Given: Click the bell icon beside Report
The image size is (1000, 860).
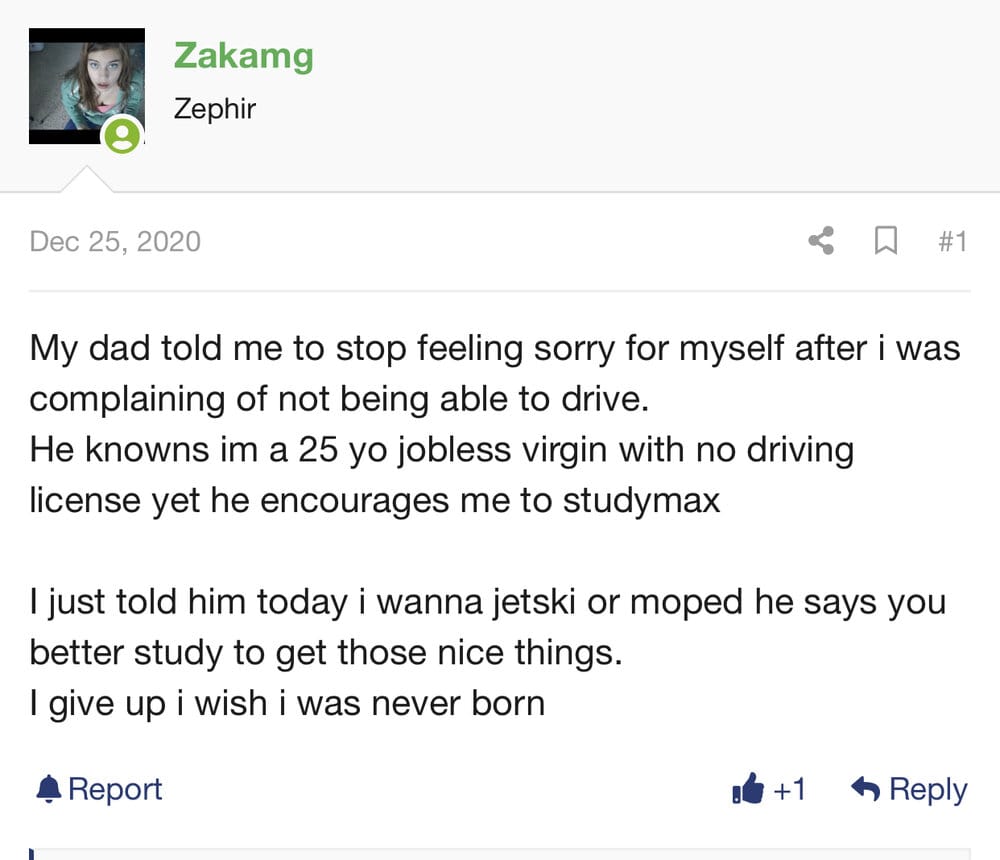Looking at the screenshot, I should [x=48, y=789].
